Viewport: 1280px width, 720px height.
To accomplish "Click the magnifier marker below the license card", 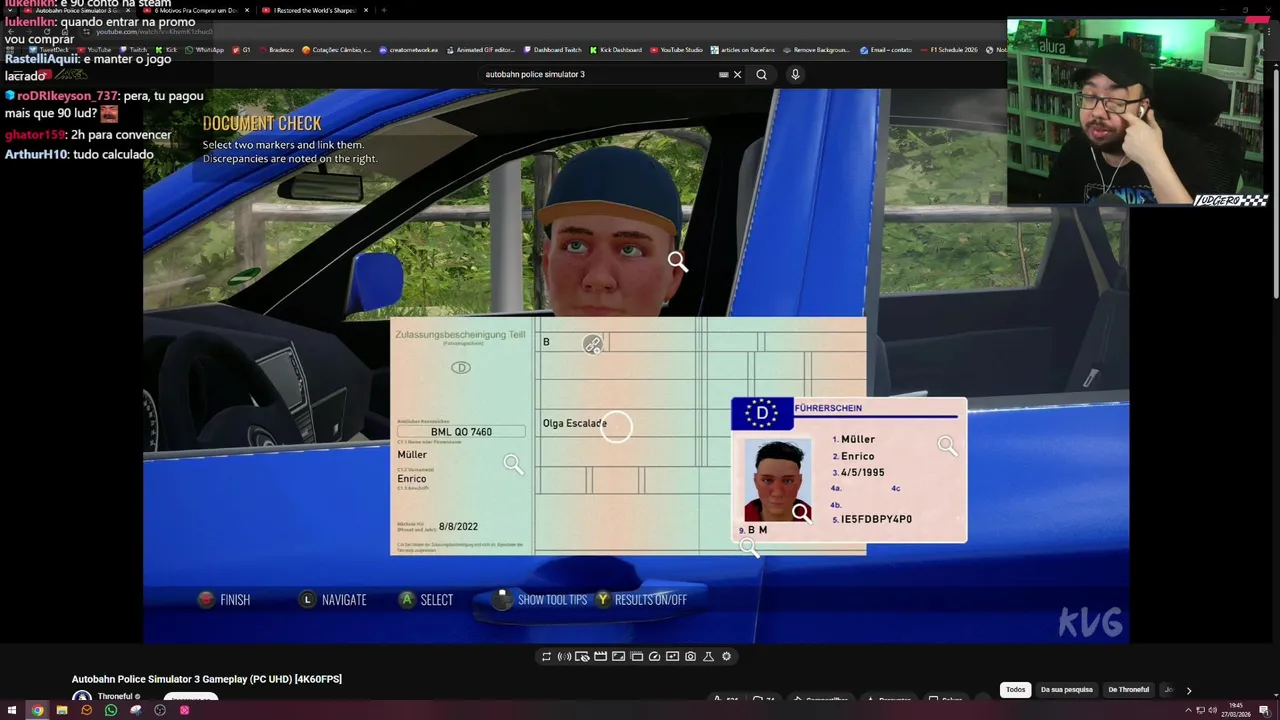I will (749, 547).
